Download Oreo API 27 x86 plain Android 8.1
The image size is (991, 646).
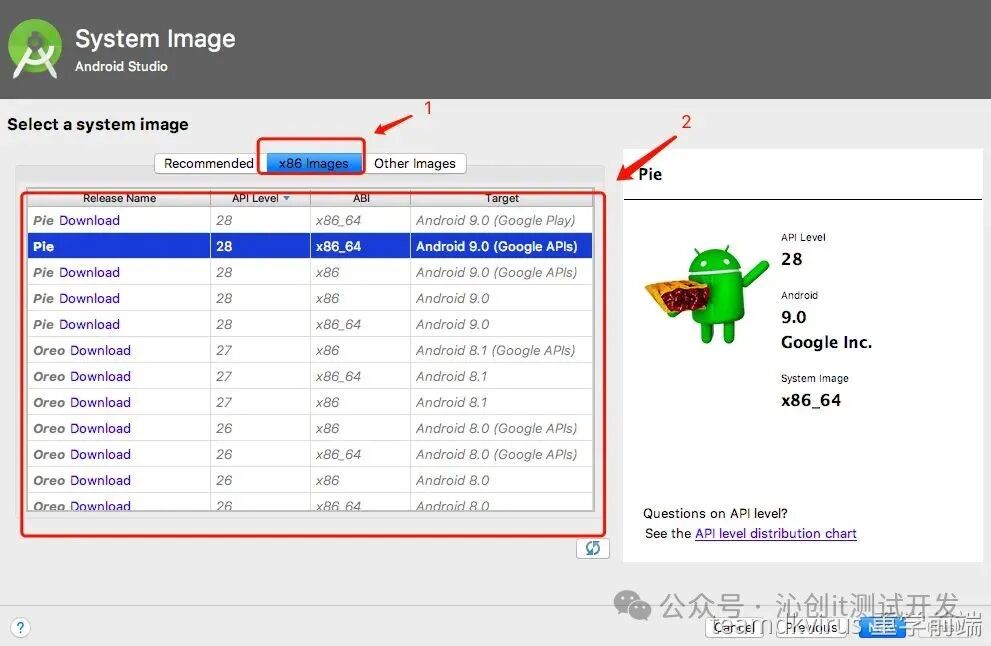tap(100, 402)
